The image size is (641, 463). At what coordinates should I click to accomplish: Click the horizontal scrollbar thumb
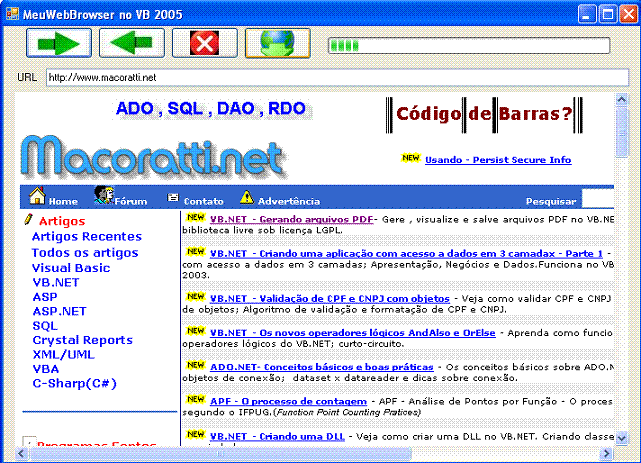click(x=221, y=453)
